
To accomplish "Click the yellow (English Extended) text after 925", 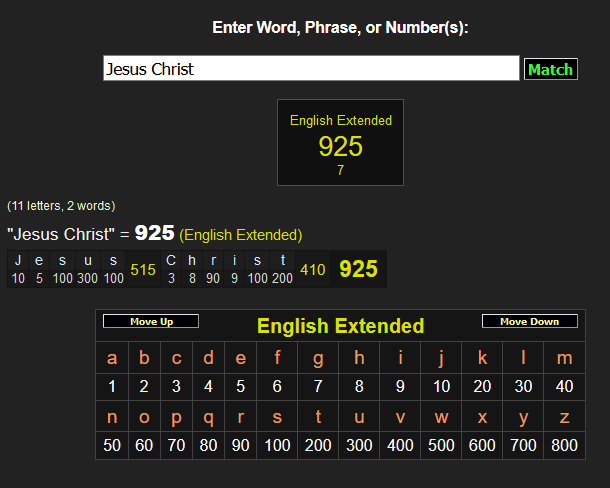I will coord(240,235).
